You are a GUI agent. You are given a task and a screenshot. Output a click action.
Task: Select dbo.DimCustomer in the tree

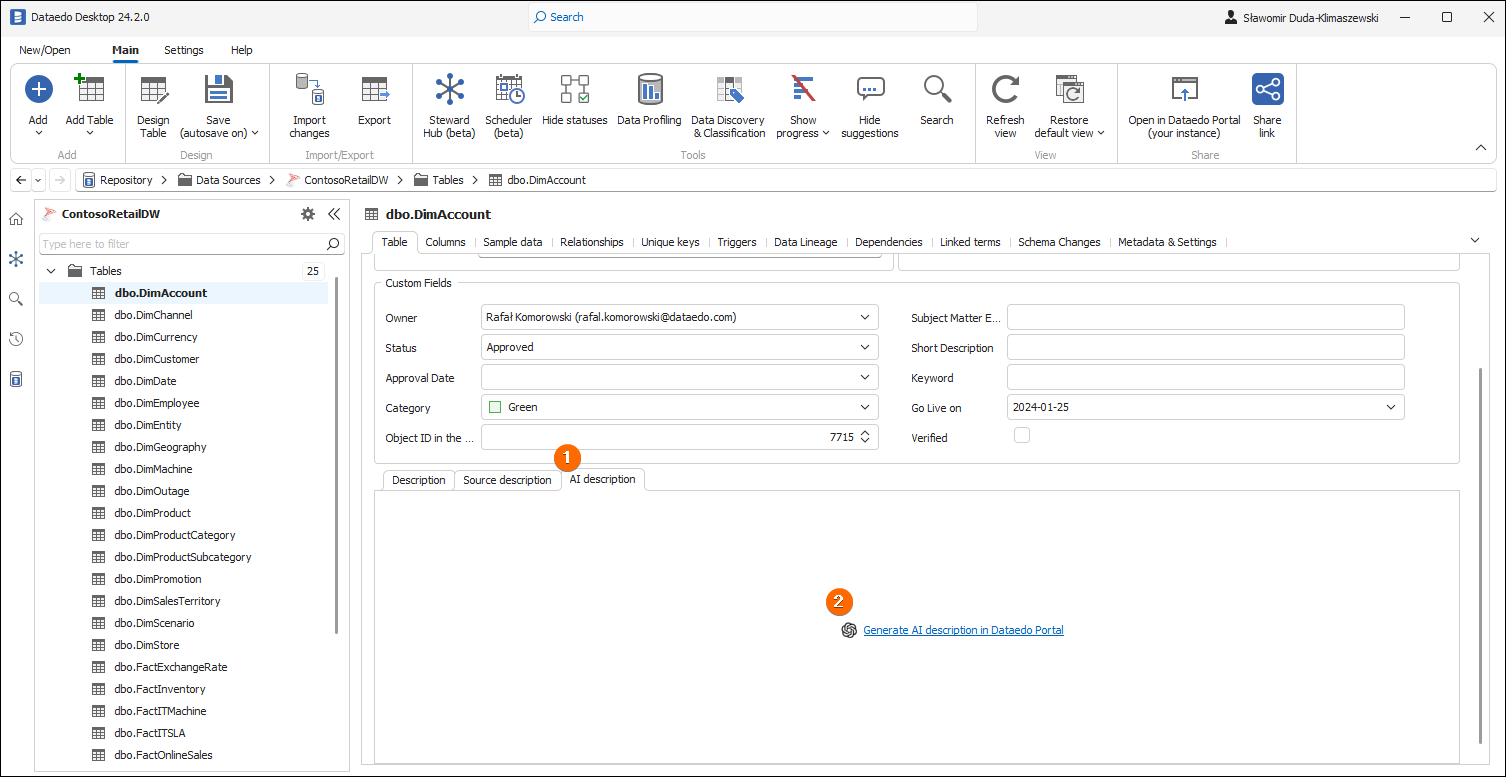point(157,359)
